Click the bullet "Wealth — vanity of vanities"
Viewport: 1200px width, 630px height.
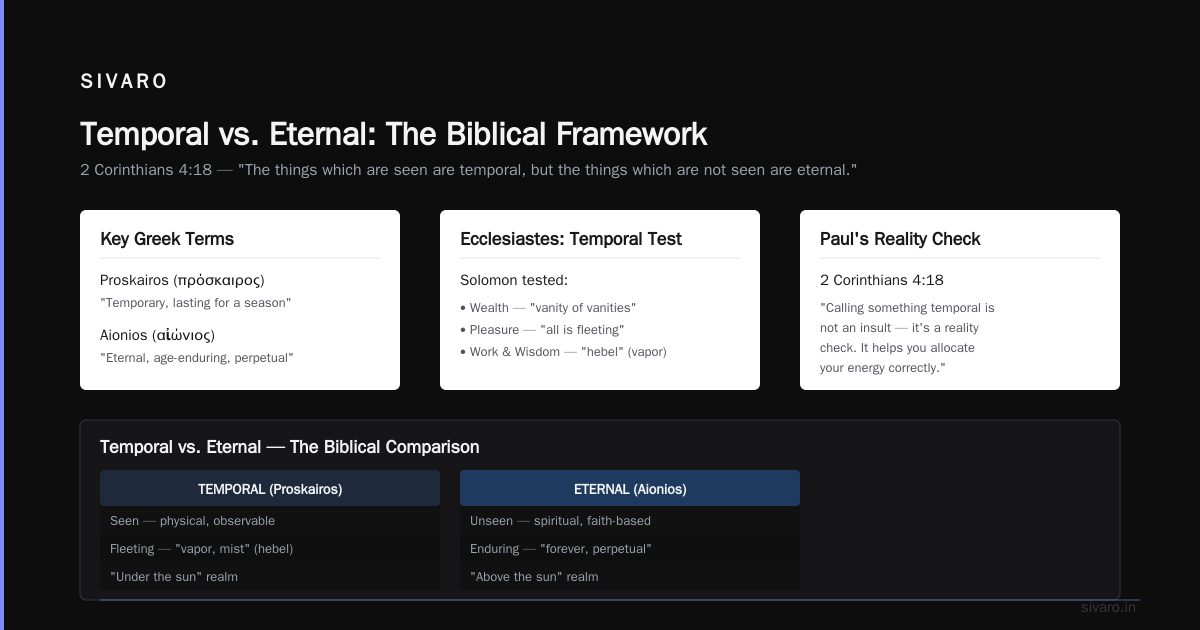[548, 308]
